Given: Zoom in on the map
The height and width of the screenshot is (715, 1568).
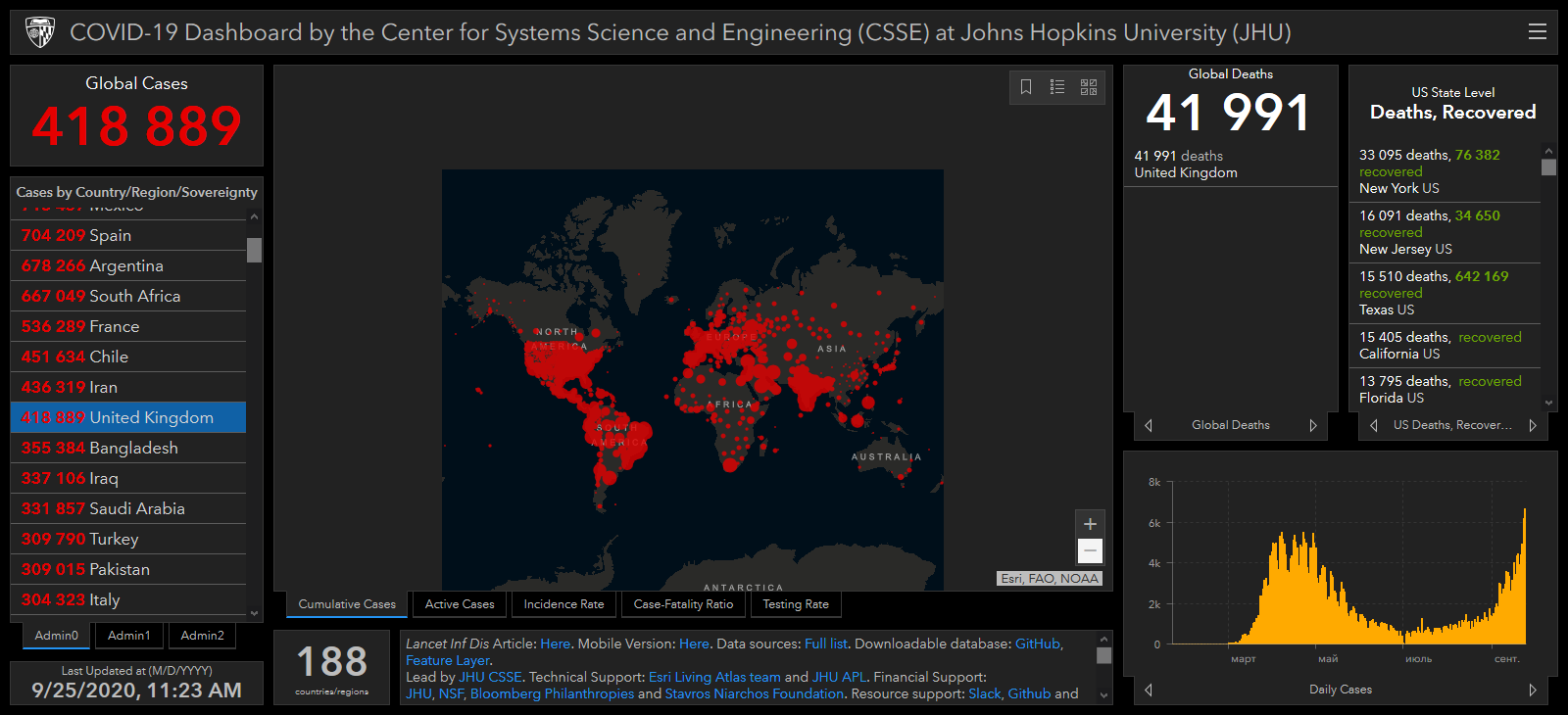Looking at the screenshot, I should click(x=1090, y=524).
